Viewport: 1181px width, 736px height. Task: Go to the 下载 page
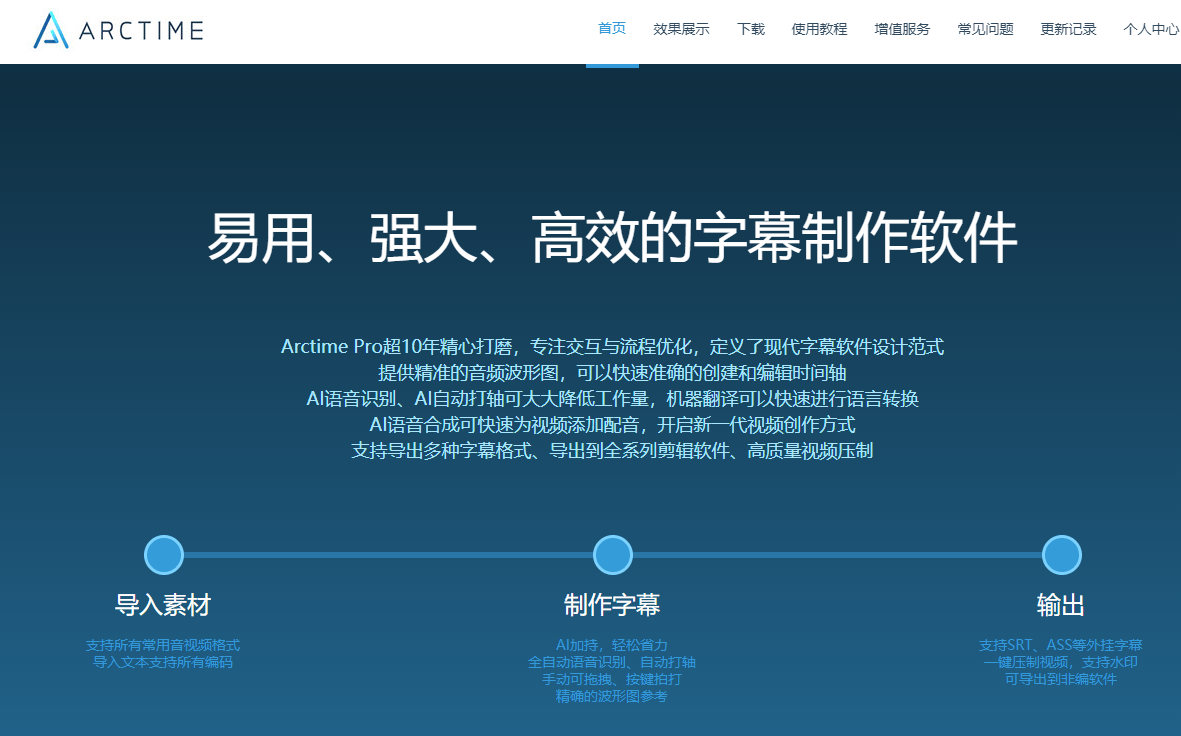click(x=750, y=29)
